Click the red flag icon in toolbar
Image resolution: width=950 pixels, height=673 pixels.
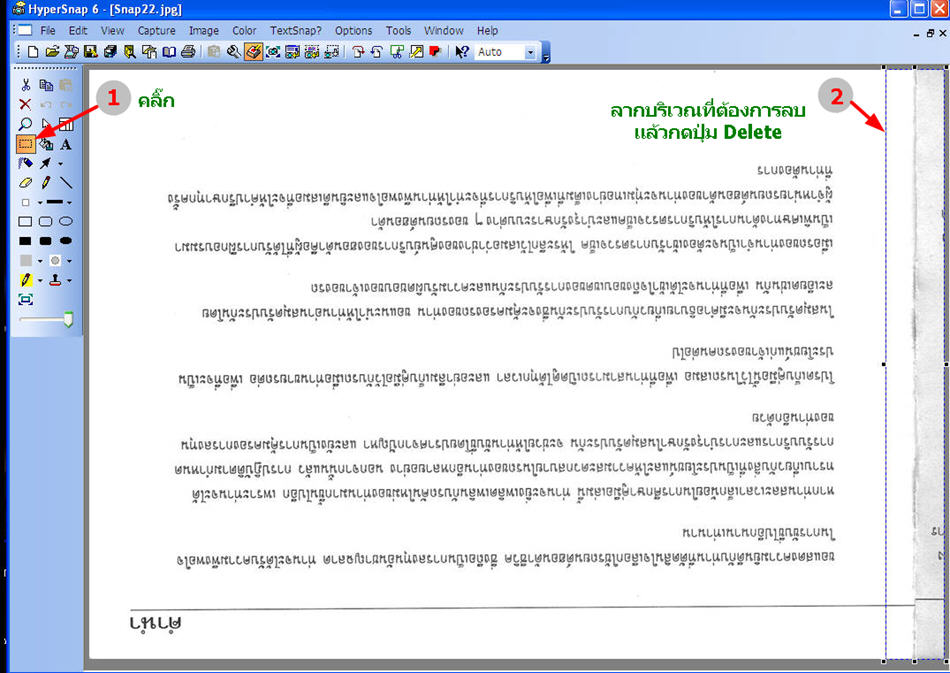(x=435, y=52)
